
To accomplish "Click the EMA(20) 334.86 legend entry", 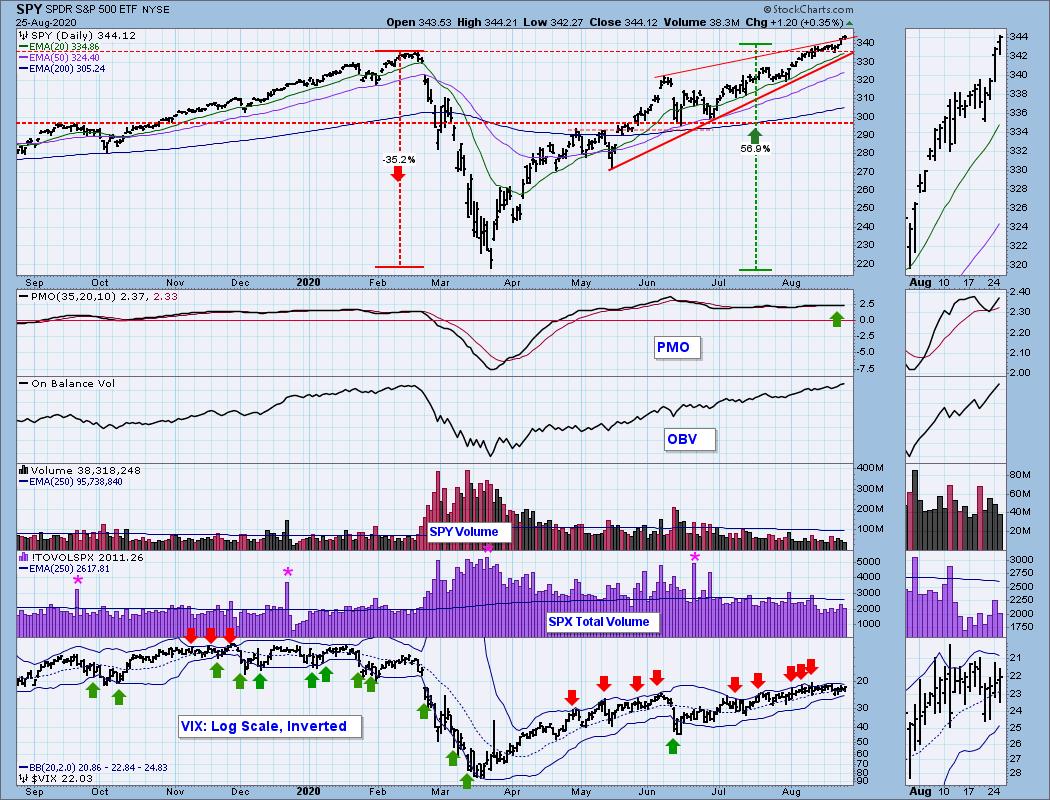I will click(59, 47).
